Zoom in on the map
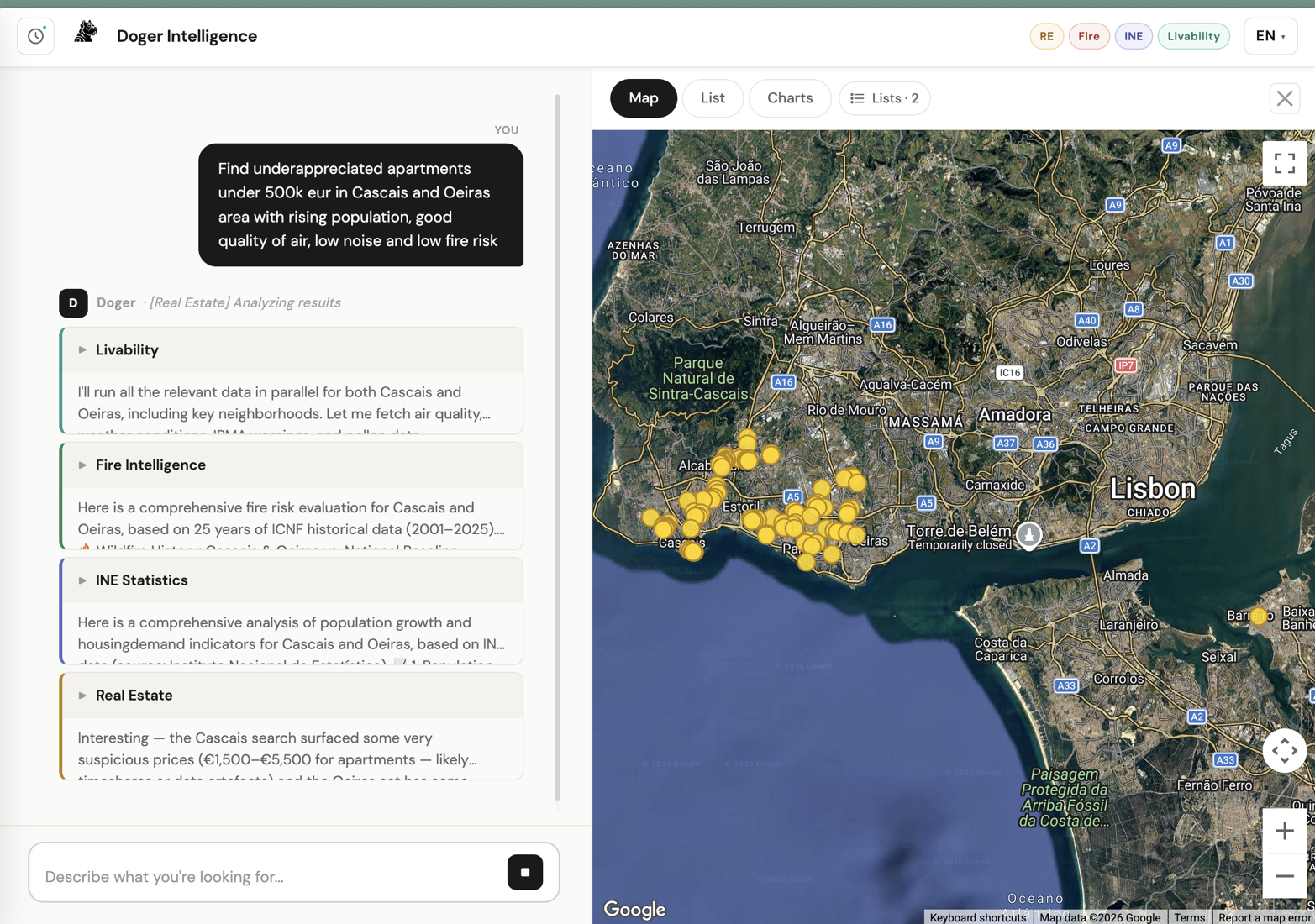The width and height of the screenshot is (1315, 924). point(1284,831)
